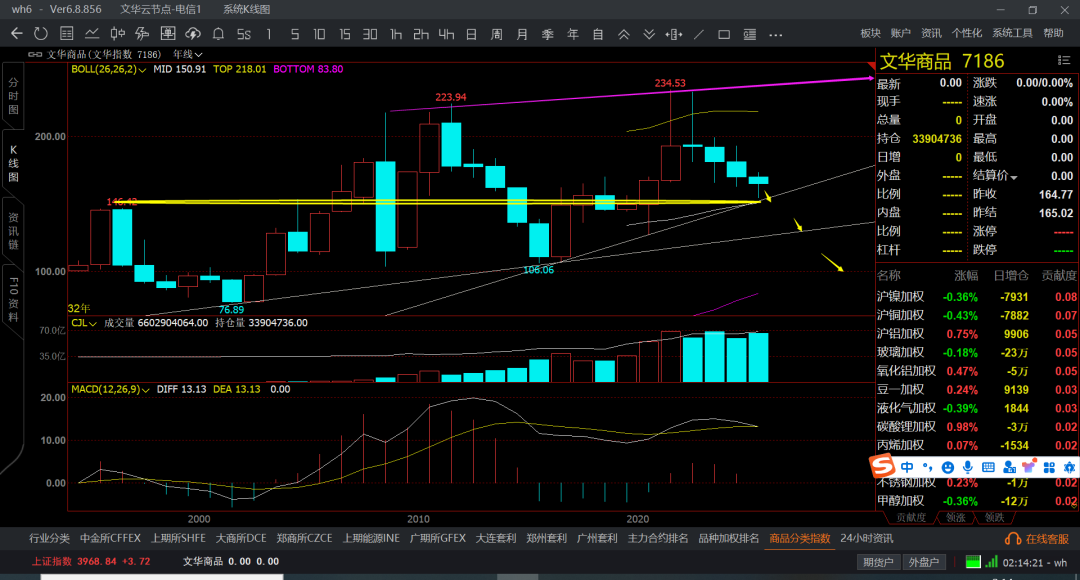Screen dimensions: 1080x580
Task: Click the alert bell icon
Action: 218,34
